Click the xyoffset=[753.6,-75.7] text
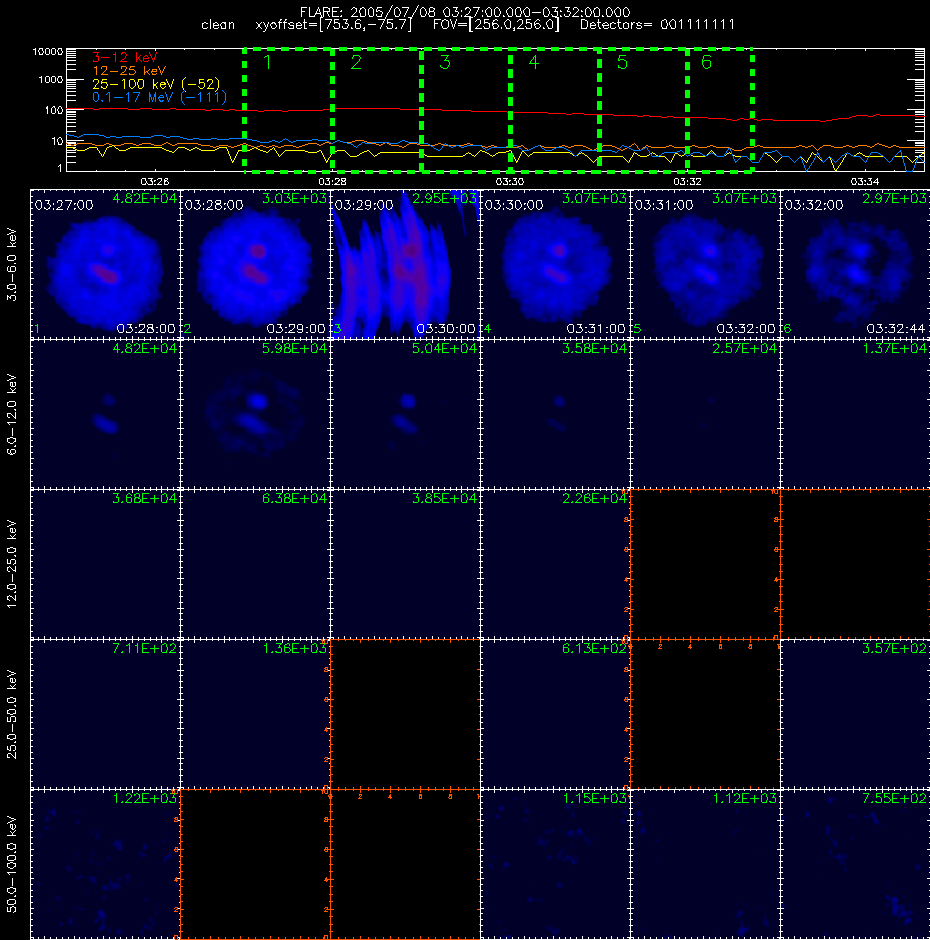The image size is (930, 940). click(334, 25)
